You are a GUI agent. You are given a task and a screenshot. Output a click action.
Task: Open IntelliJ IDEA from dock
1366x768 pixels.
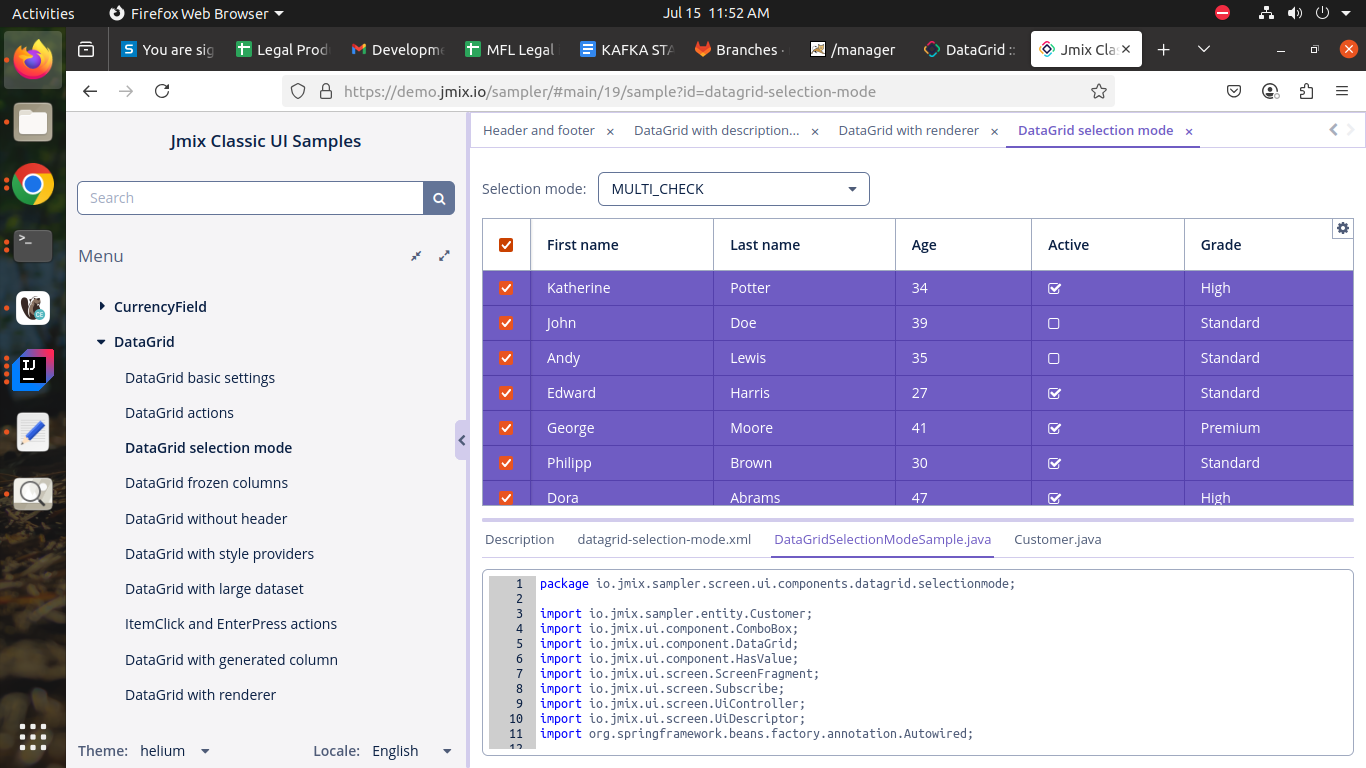[x=33, y=370]
